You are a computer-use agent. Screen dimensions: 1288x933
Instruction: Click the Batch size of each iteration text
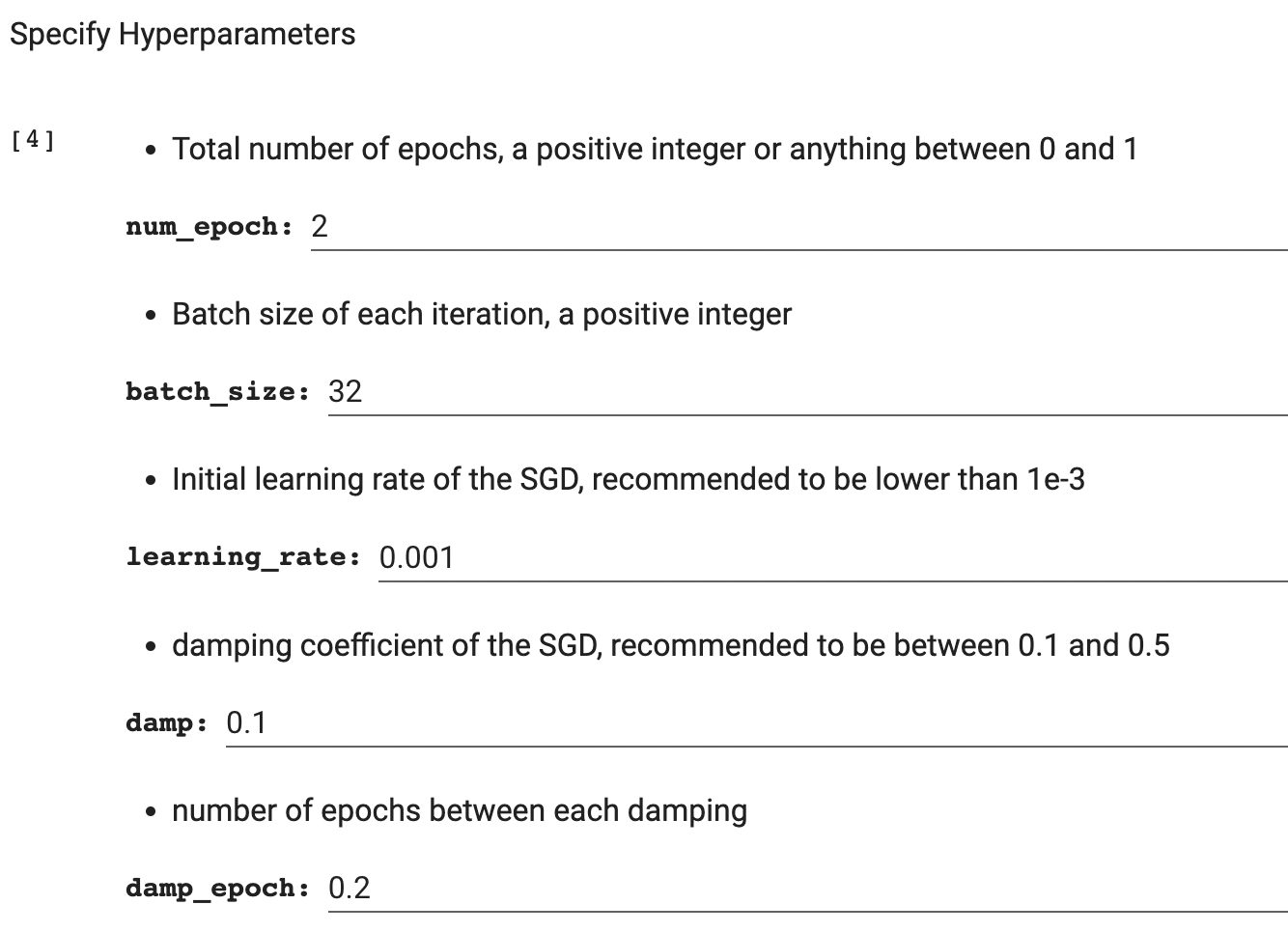(482, 315)
